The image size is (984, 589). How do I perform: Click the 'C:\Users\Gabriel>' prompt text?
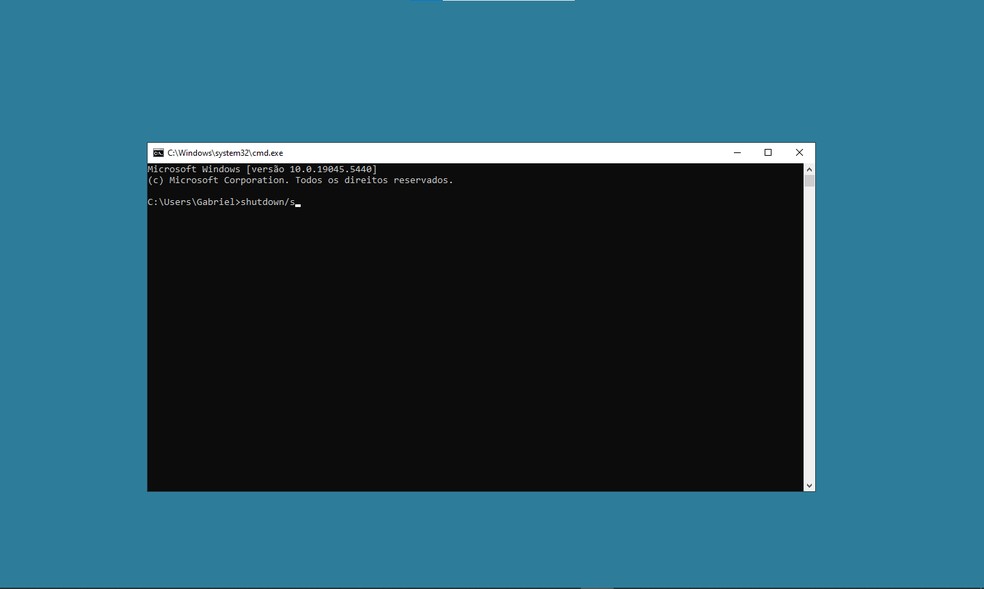tap(194, 202)
